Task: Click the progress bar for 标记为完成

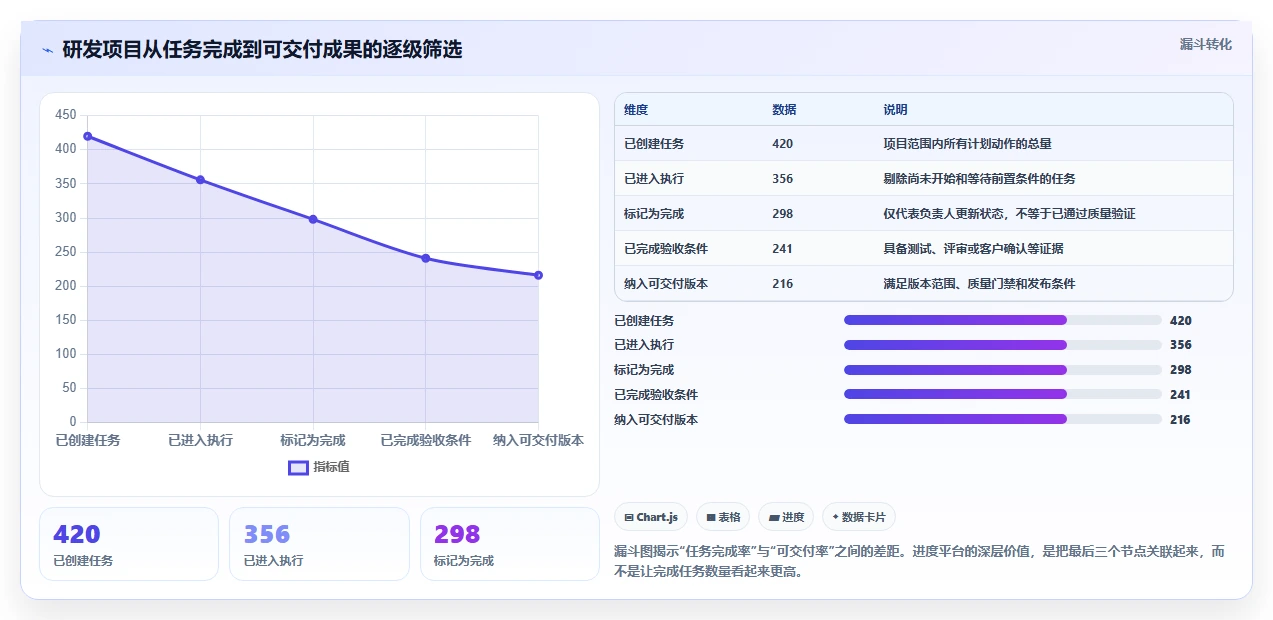Action: (1003, 370)
